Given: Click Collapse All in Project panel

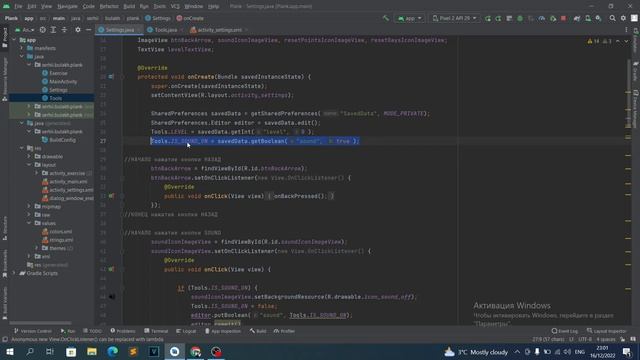Looking at the screenshot, I should tap(64, 30).
